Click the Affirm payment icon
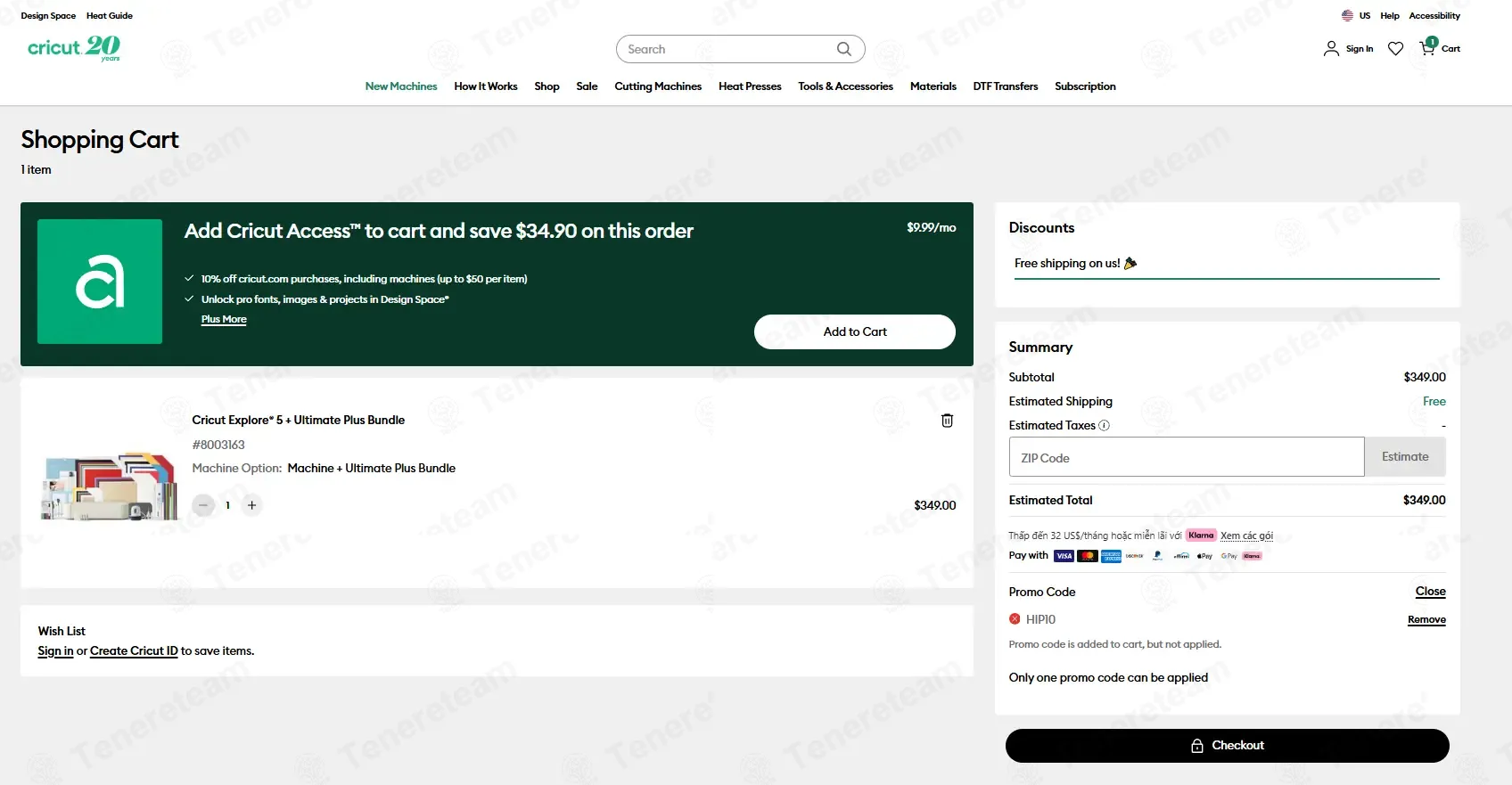Viewport: 1512px width, 785px height. coord(1181,556)
